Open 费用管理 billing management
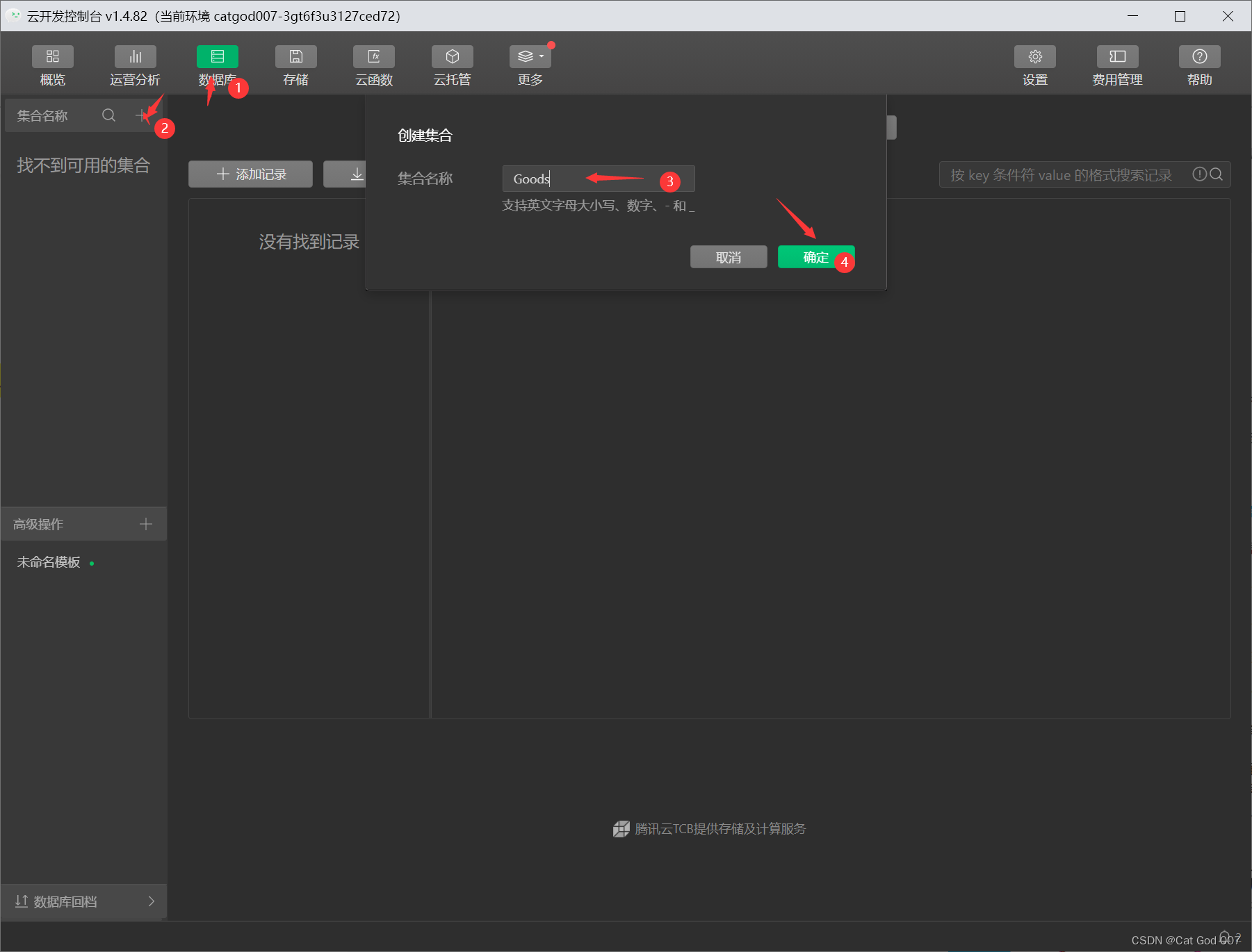The width and height of the screenshot is (1252, 952). 1117,66
